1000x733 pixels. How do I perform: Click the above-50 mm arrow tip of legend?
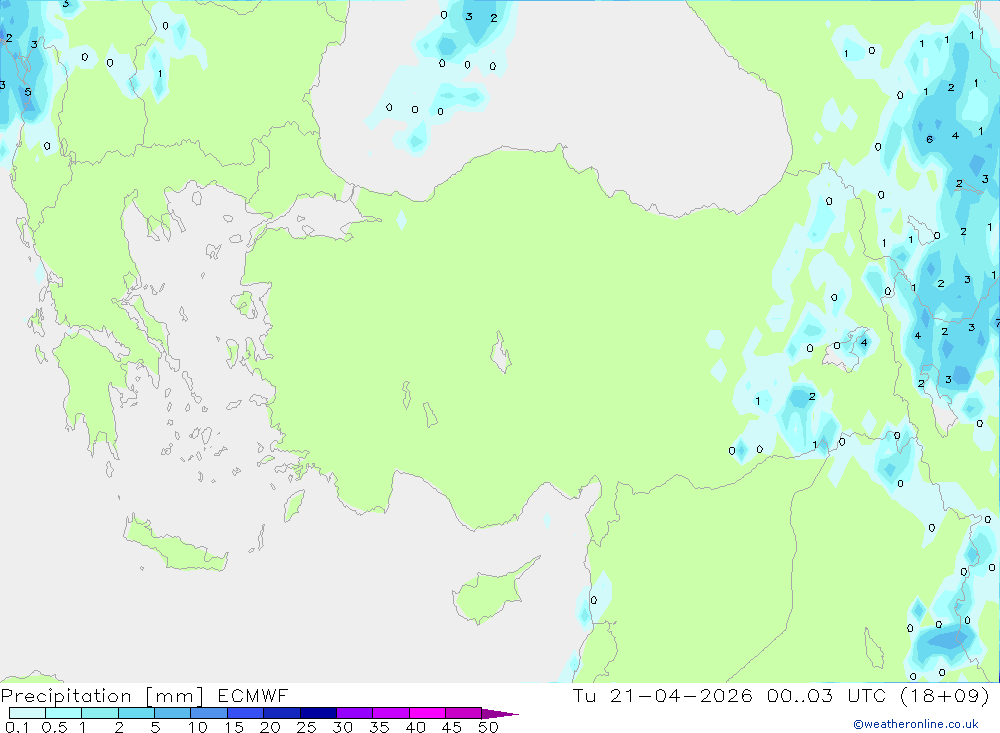(x=499, y=714)
